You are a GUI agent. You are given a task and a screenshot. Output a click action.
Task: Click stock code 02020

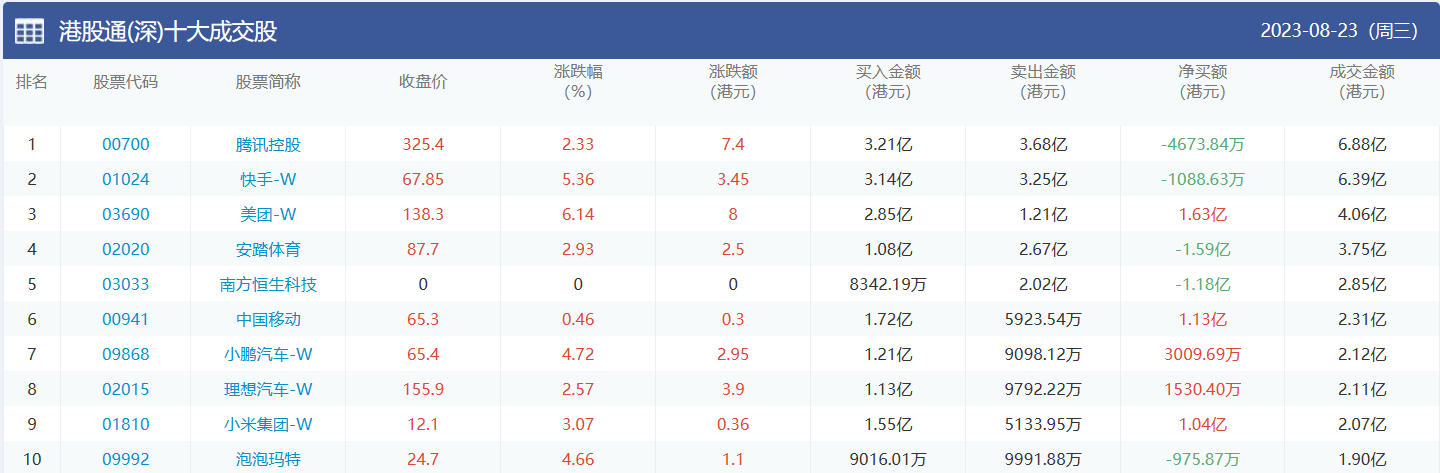tap(125, 249)
